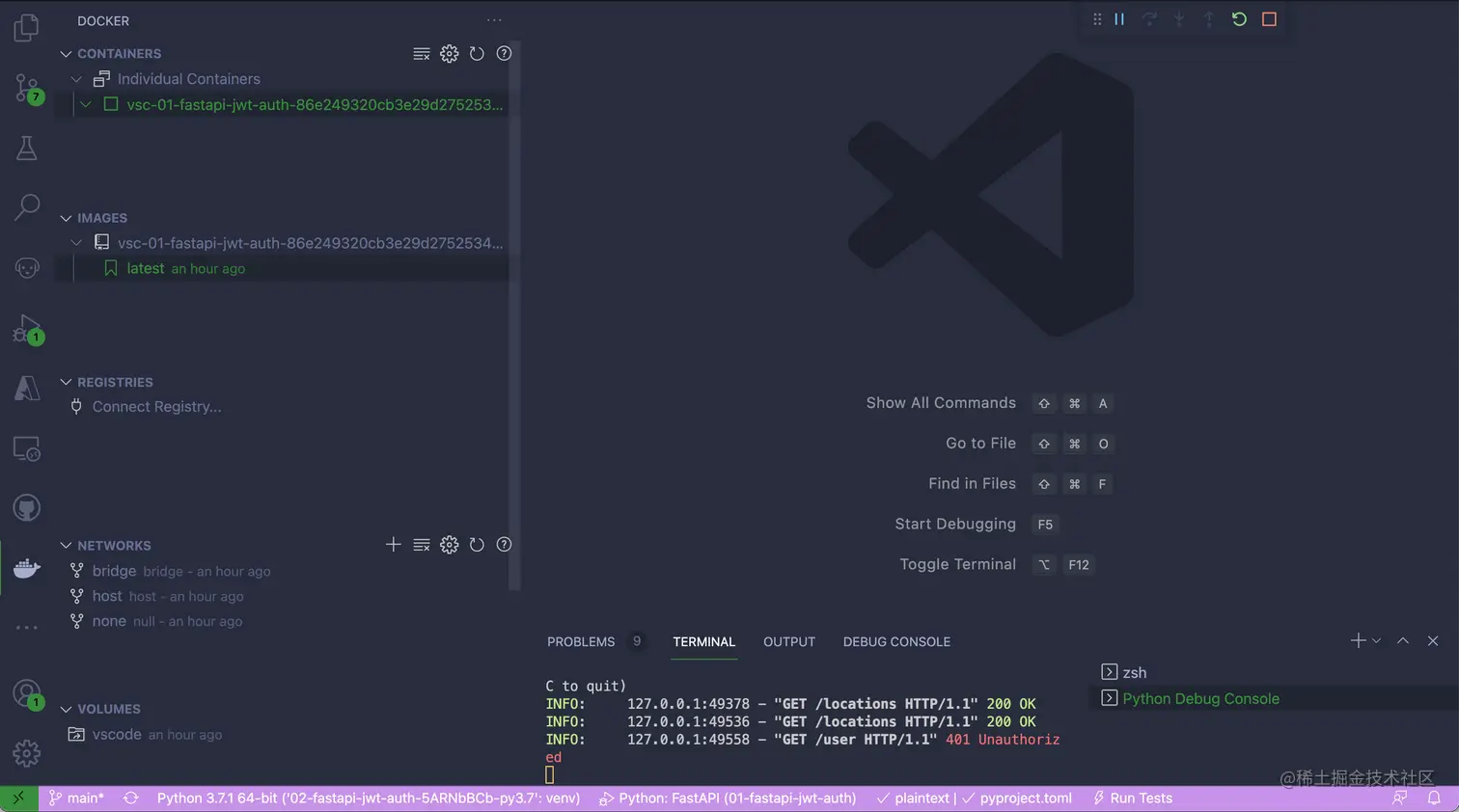Open notifications bell in the status bar
The width and height of the screenshot is (1459, 812).
pos(1435,798)
